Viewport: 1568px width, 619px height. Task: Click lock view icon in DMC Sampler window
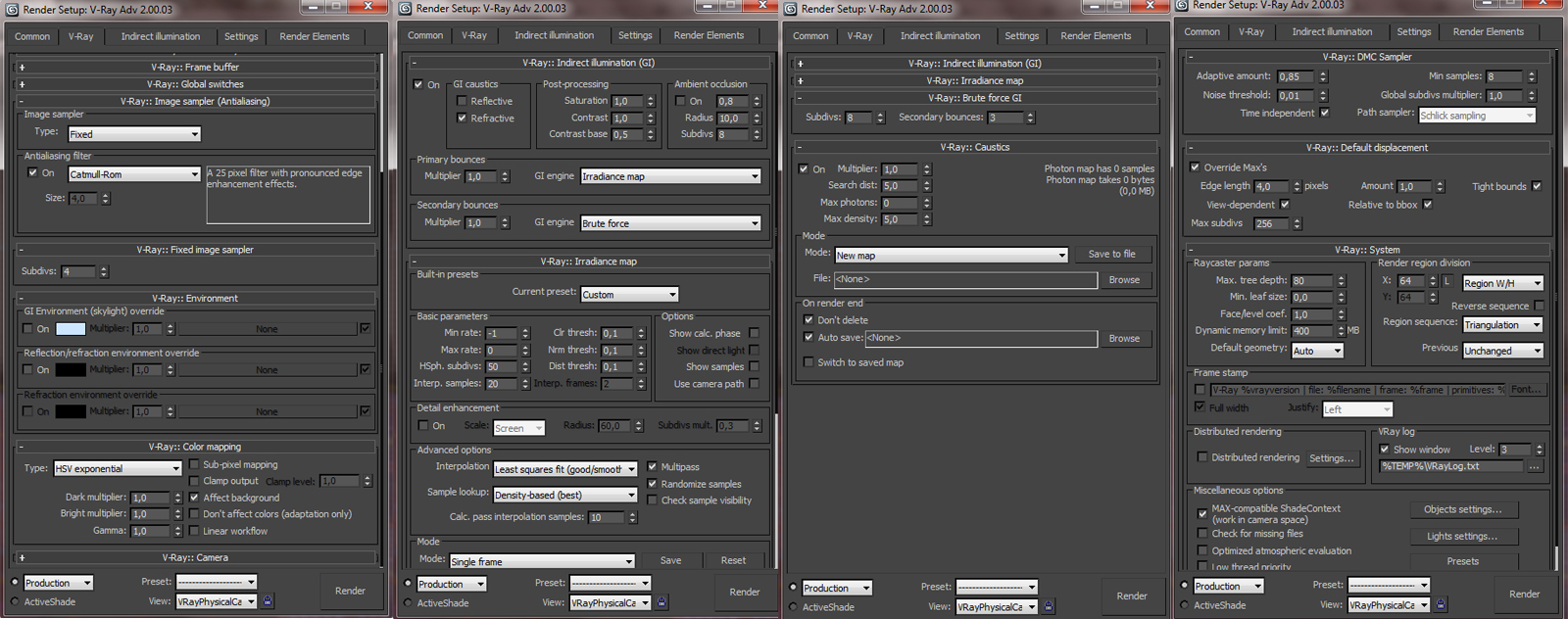pos(1440,604)
